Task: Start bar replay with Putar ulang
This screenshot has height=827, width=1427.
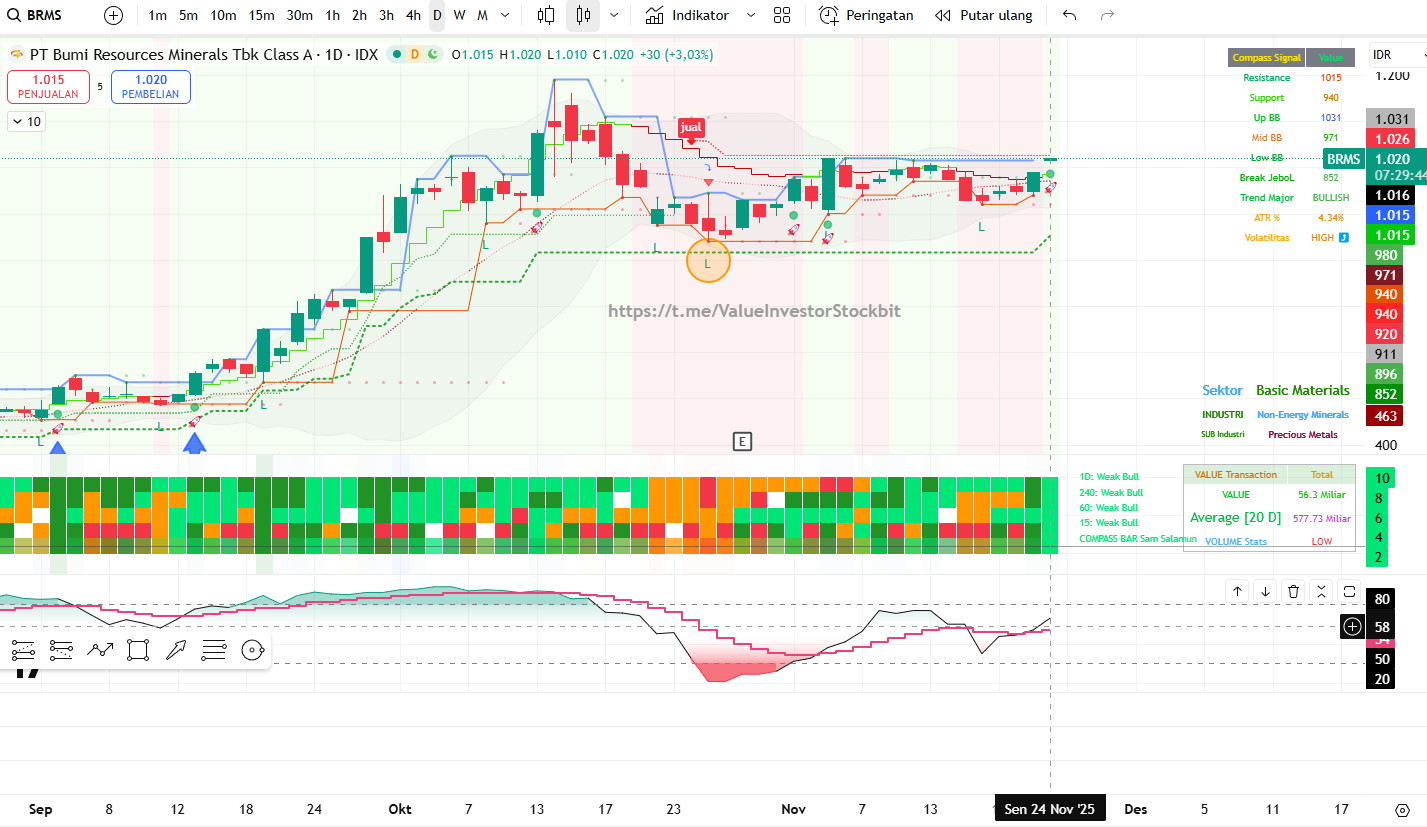Action: pyautogui.click(x=983, y=15)
